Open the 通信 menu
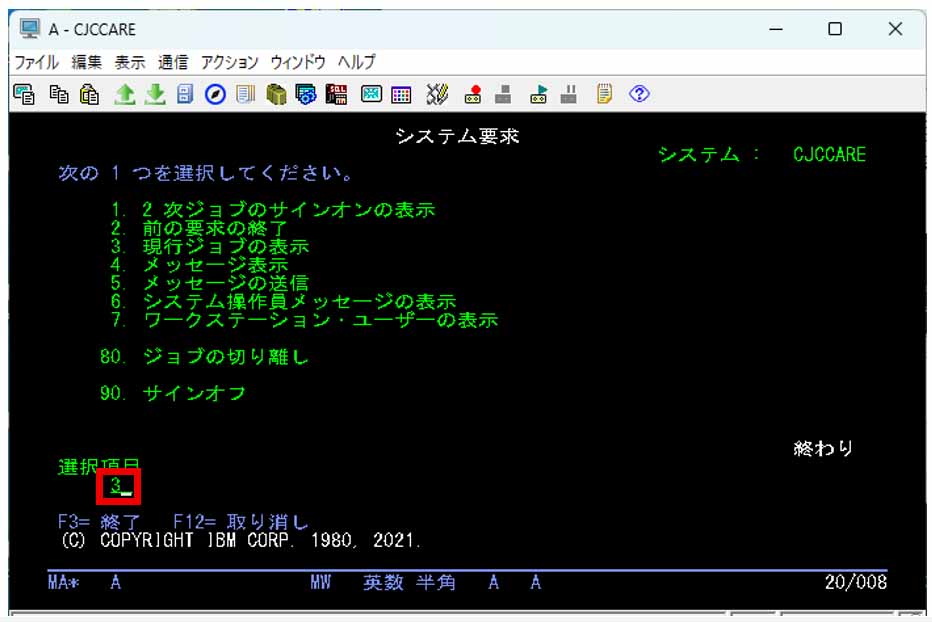Viewport: 932px width, 622px height. click(173, 62)
